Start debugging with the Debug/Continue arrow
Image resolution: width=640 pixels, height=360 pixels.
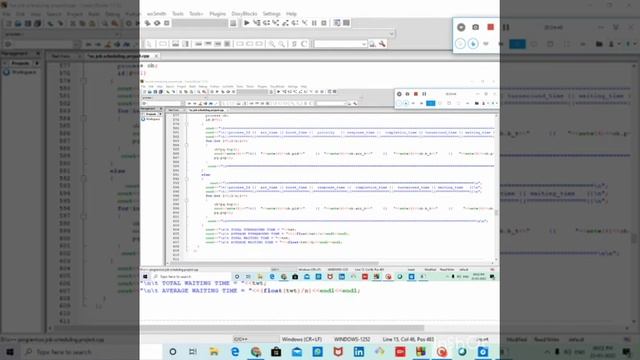247,23
